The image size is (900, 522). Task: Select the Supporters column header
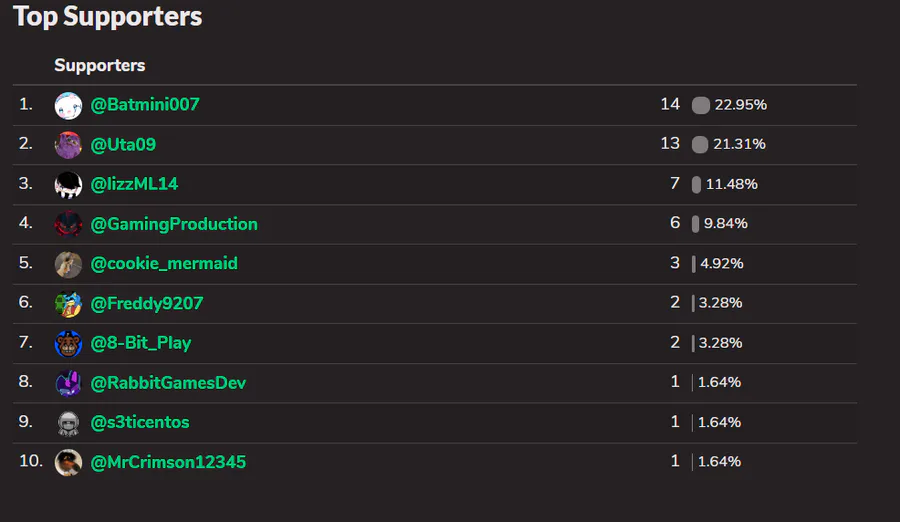100,65
